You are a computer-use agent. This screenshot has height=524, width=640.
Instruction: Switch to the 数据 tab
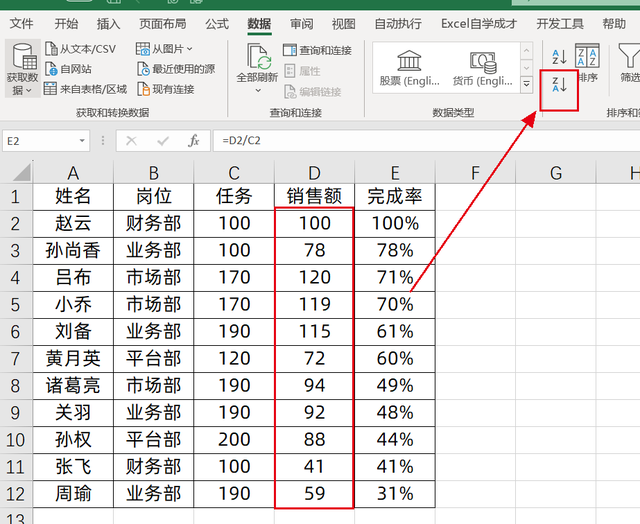tap(259, 24)
